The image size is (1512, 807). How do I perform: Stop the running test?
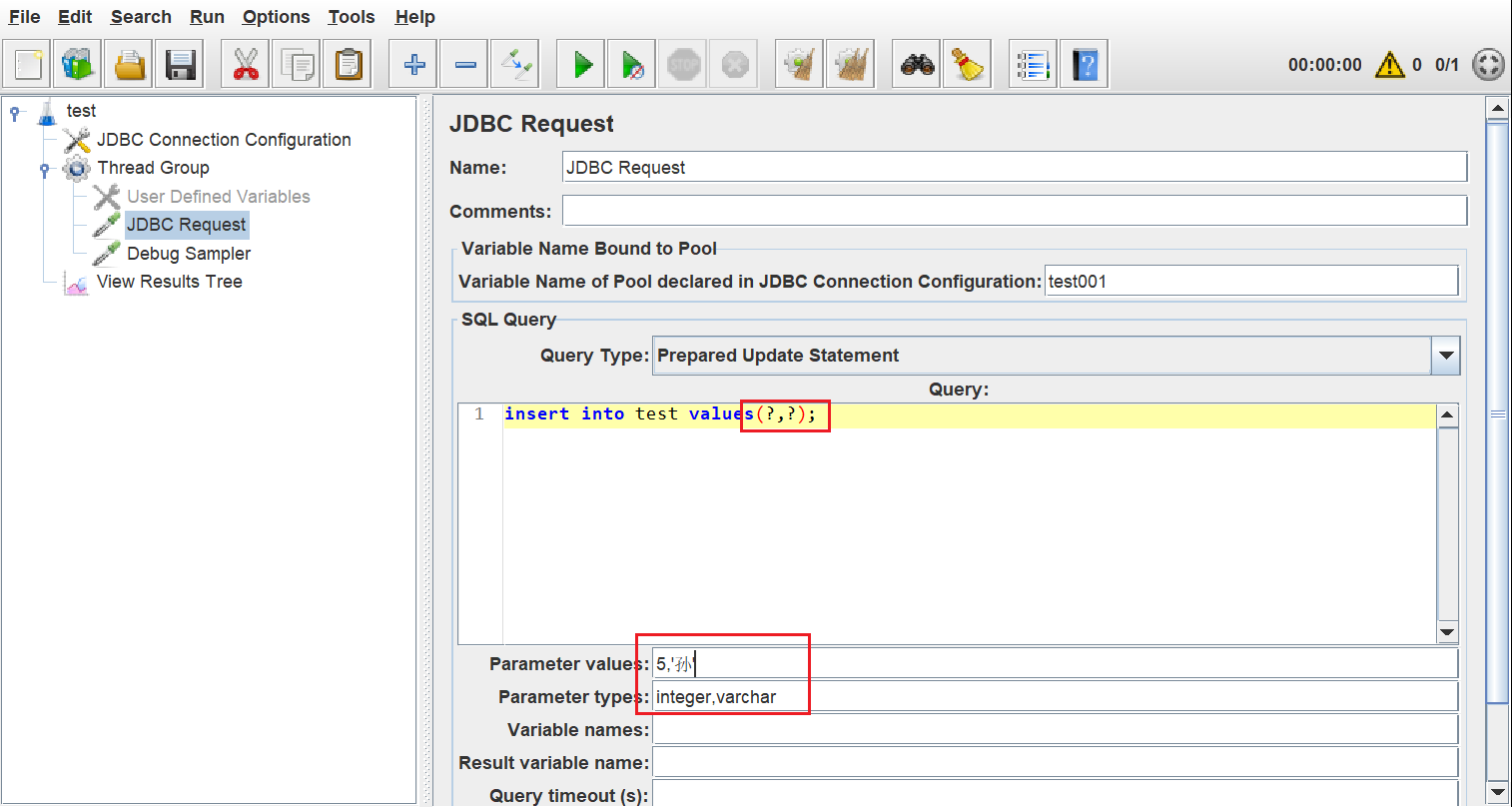684,65
